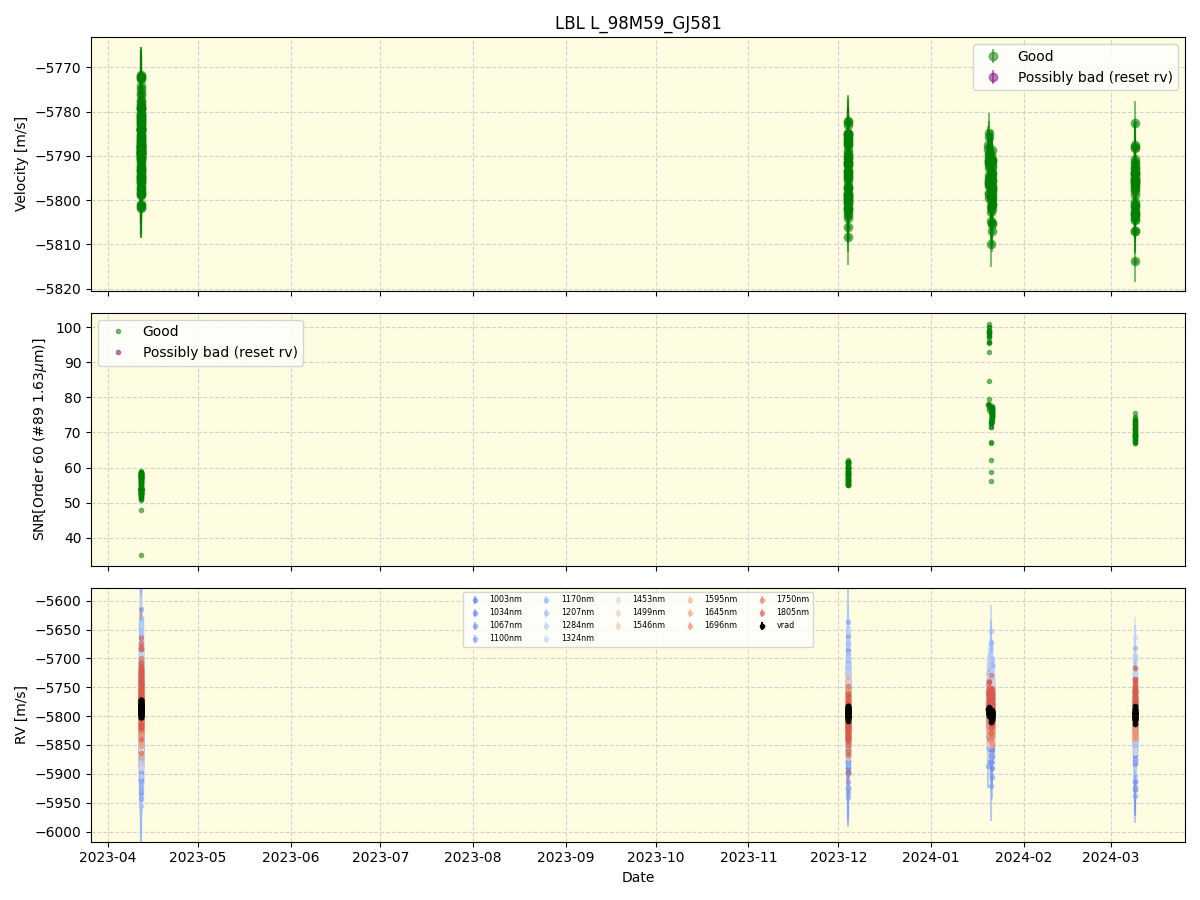Viewport: 1200px width, 900px height.
Task: Click the 'Possibly bad (reset rv)' label in SNR legend
Action: [x=220, y=352]
